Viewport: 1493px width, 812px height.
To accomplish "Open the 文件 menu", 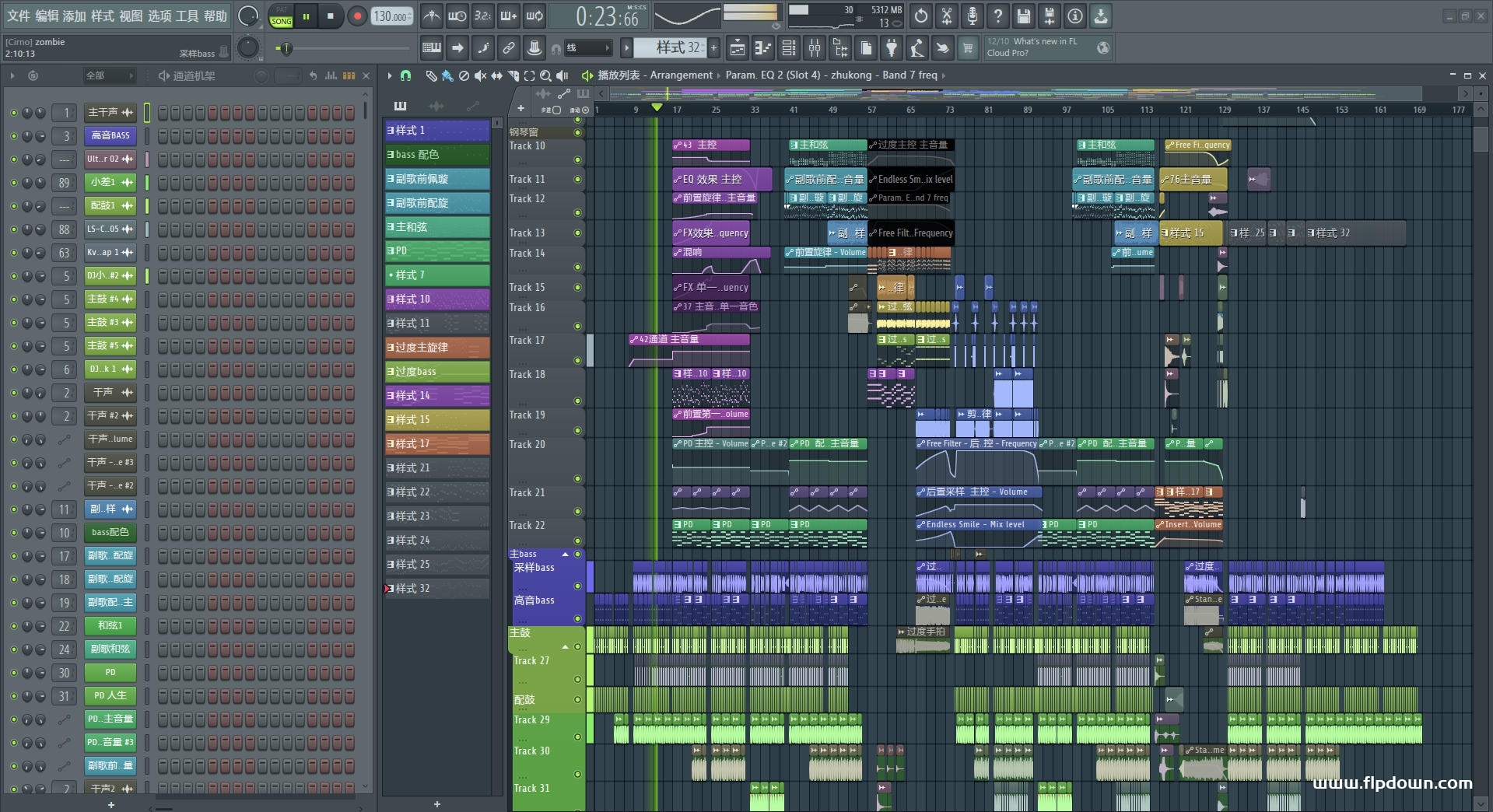I will (x=19, y=16).
